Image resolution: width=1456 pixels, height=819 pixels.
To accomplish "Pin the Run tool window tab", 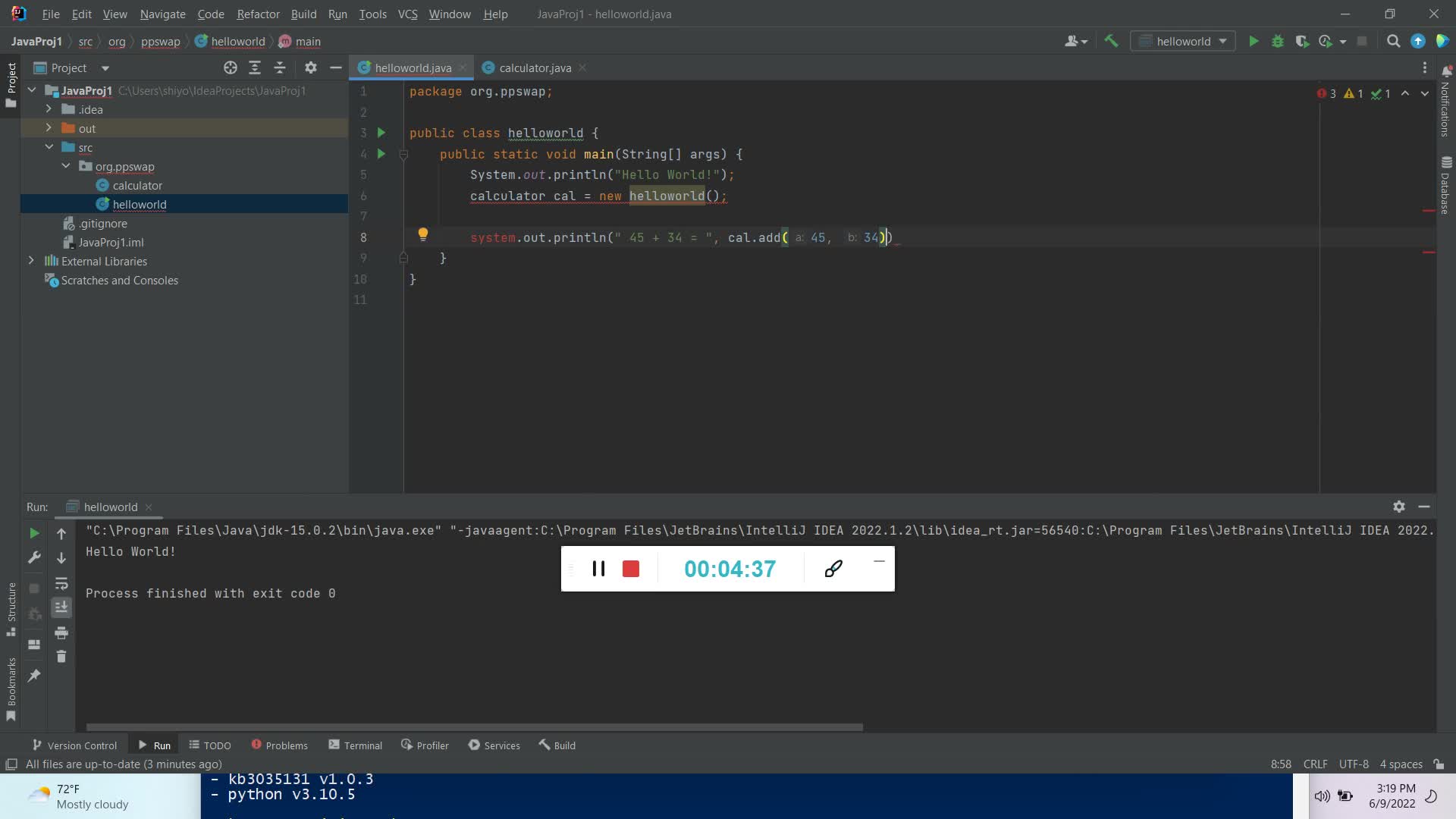I will coord(34,675).
